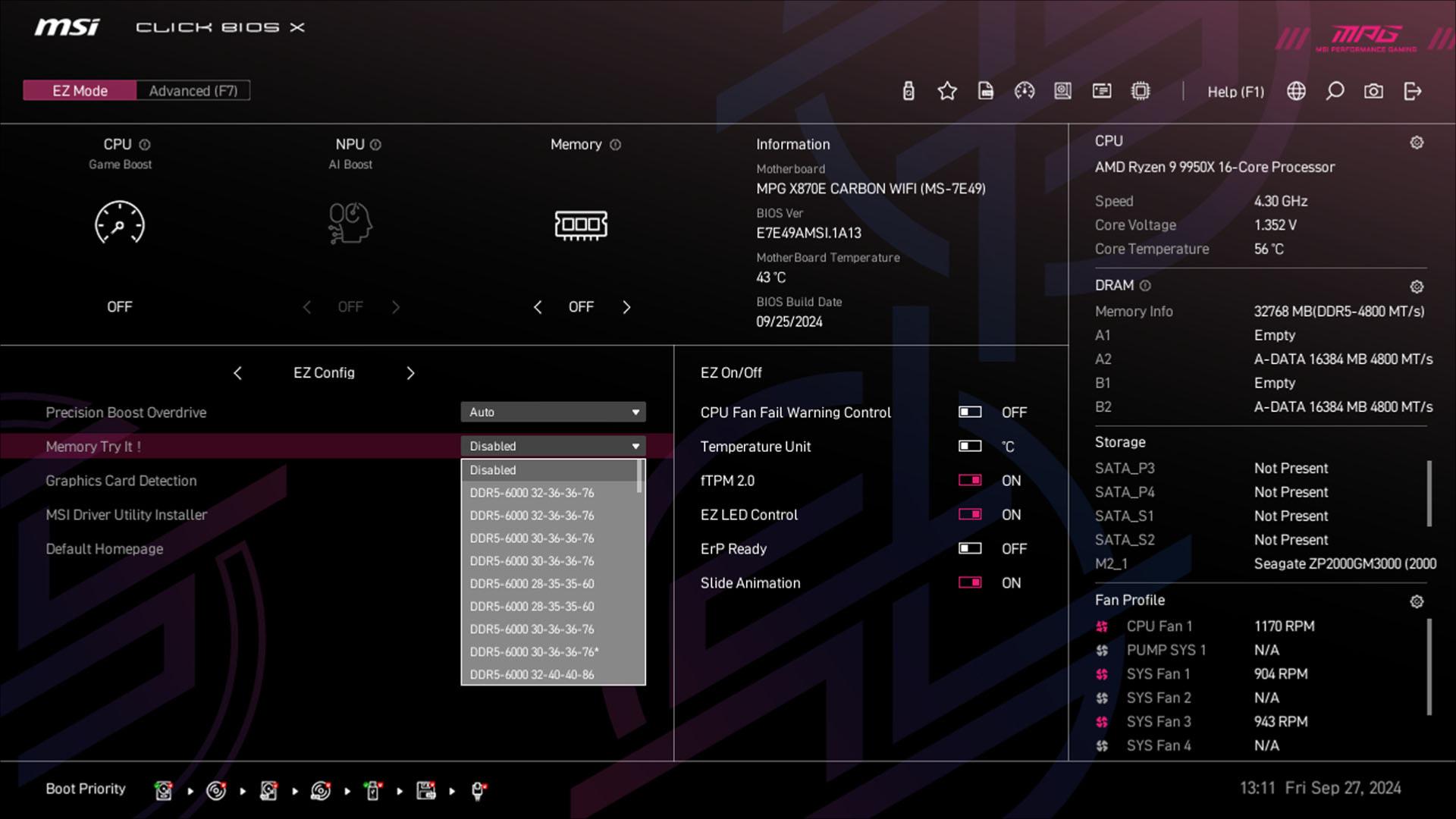
Task: Click the info icon beside Memory heading
Action: click(x=615, y=144)
